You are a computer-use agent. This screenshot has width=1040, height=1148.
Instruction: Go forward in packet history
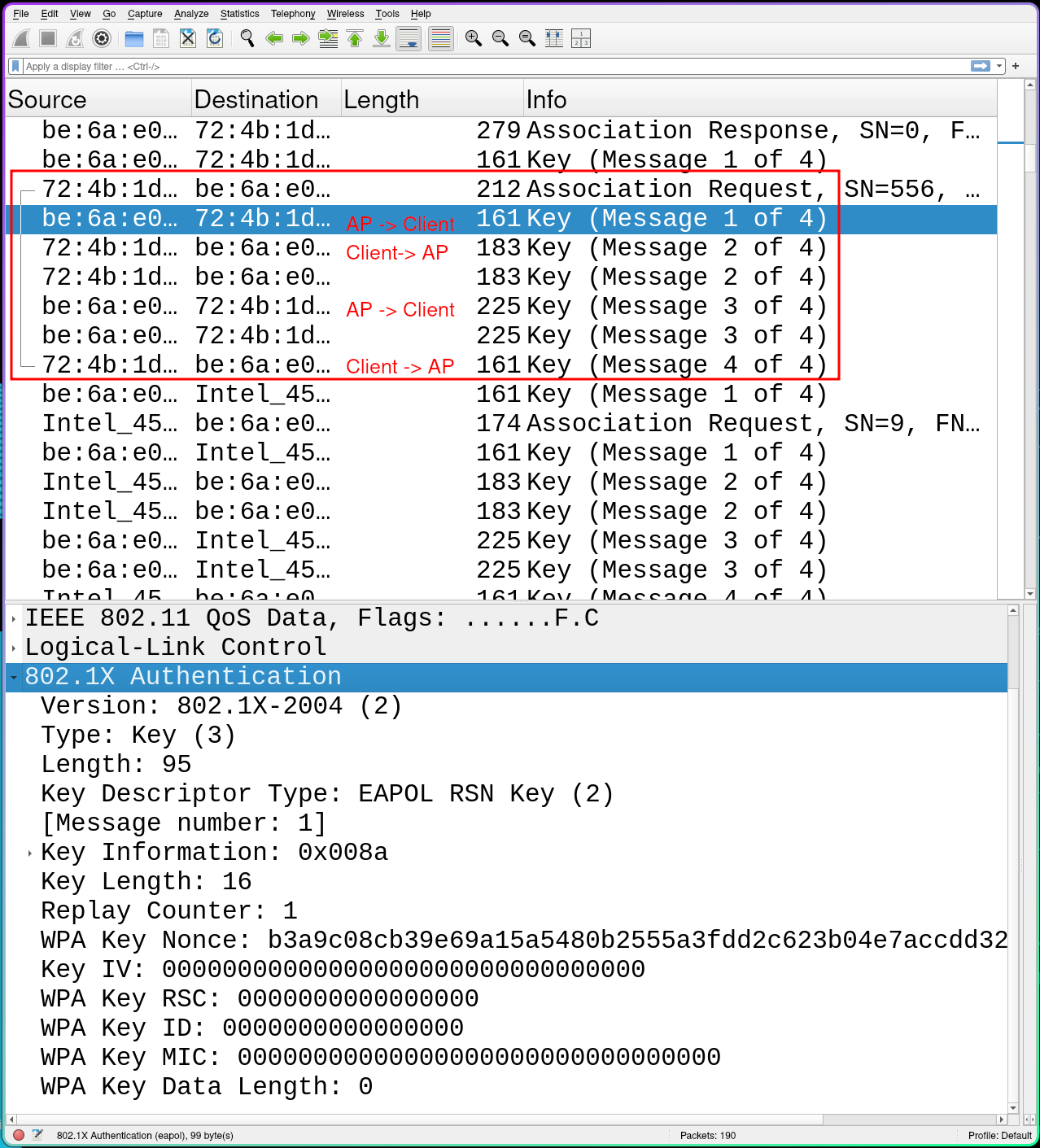pyautogui.click(x=301, y=38)
